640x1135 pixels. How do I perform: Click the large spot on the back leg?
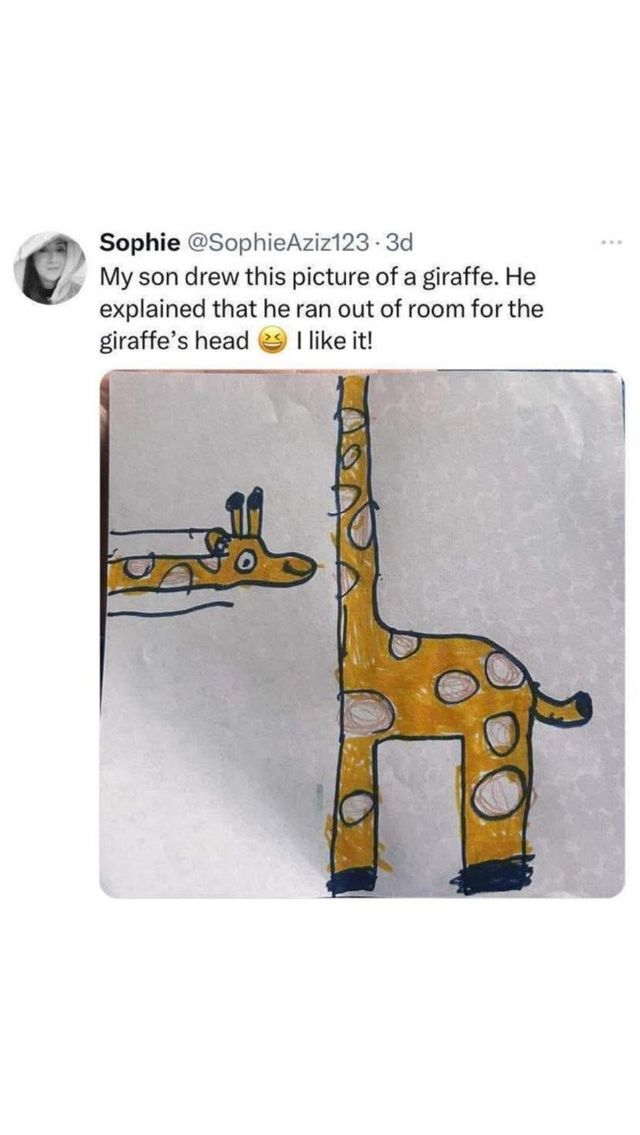[500, 793]
